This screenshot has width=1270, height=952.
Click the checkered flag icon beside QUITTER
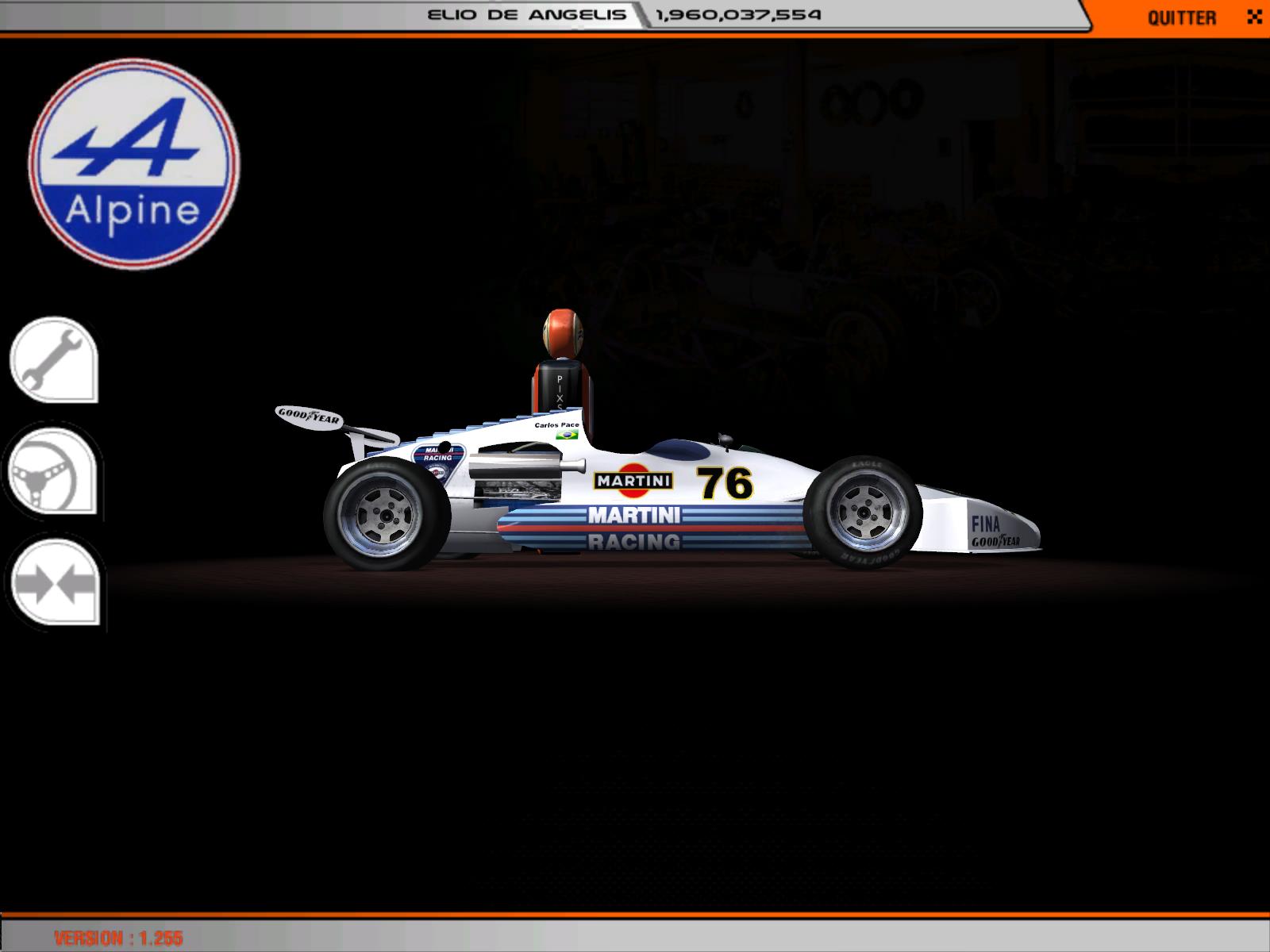(1254, 17)
